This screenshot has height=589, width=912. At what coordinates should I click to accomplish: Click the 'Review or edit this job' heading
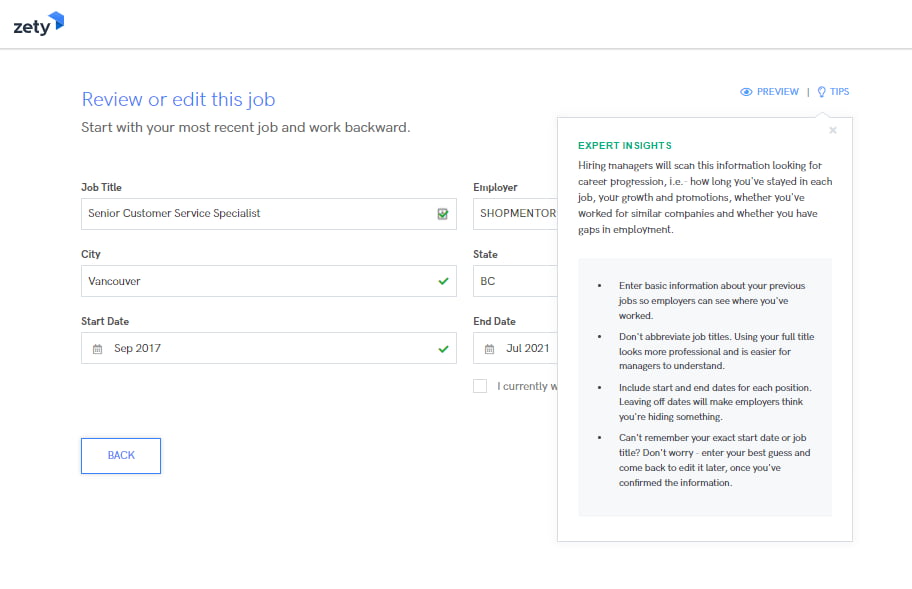click(178, 100)
